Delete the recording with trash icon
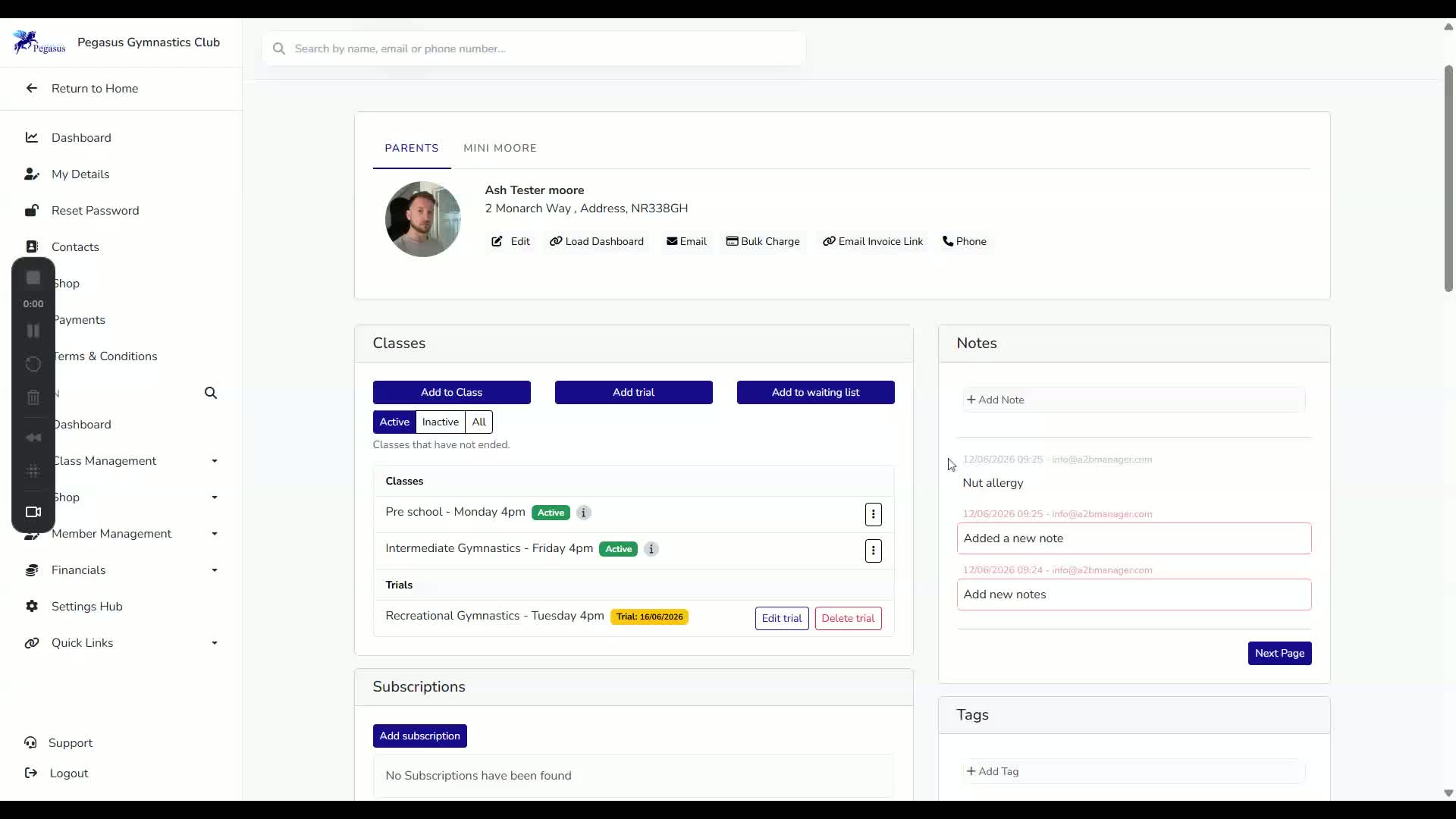 (x=33, y=397)
